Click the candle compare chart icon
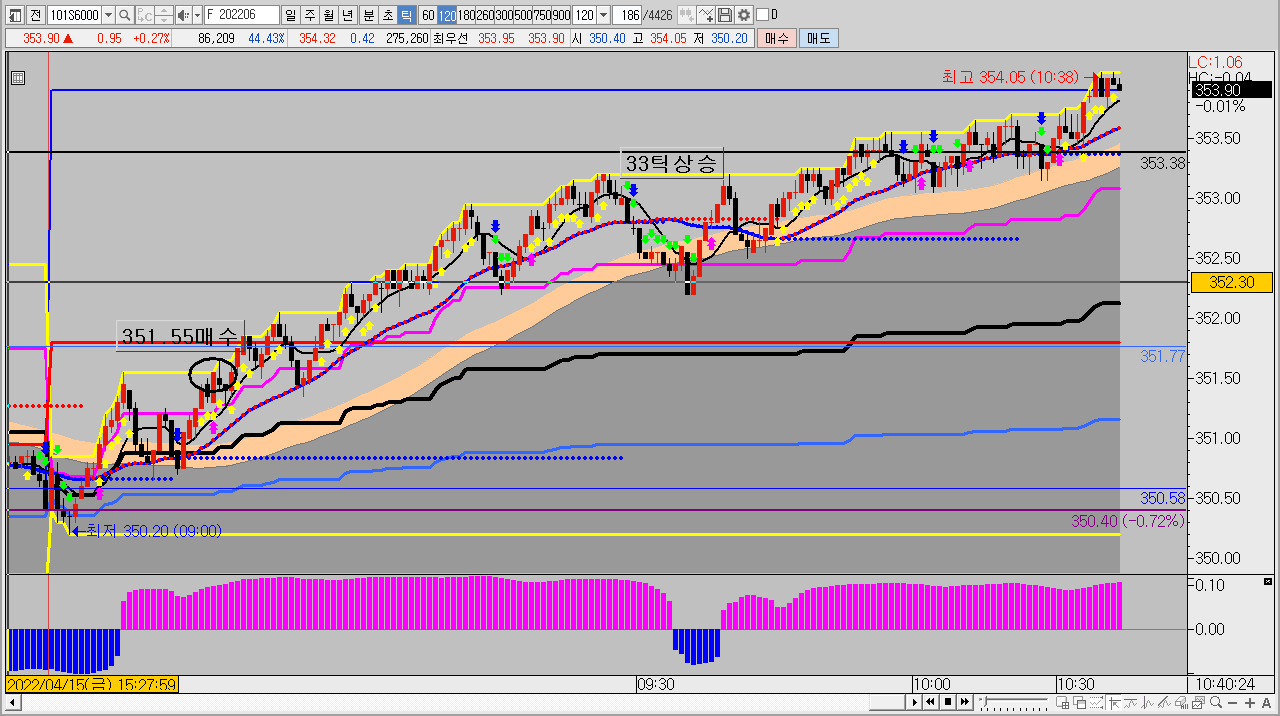This screenshot has height=716, width=1280. 687,15
